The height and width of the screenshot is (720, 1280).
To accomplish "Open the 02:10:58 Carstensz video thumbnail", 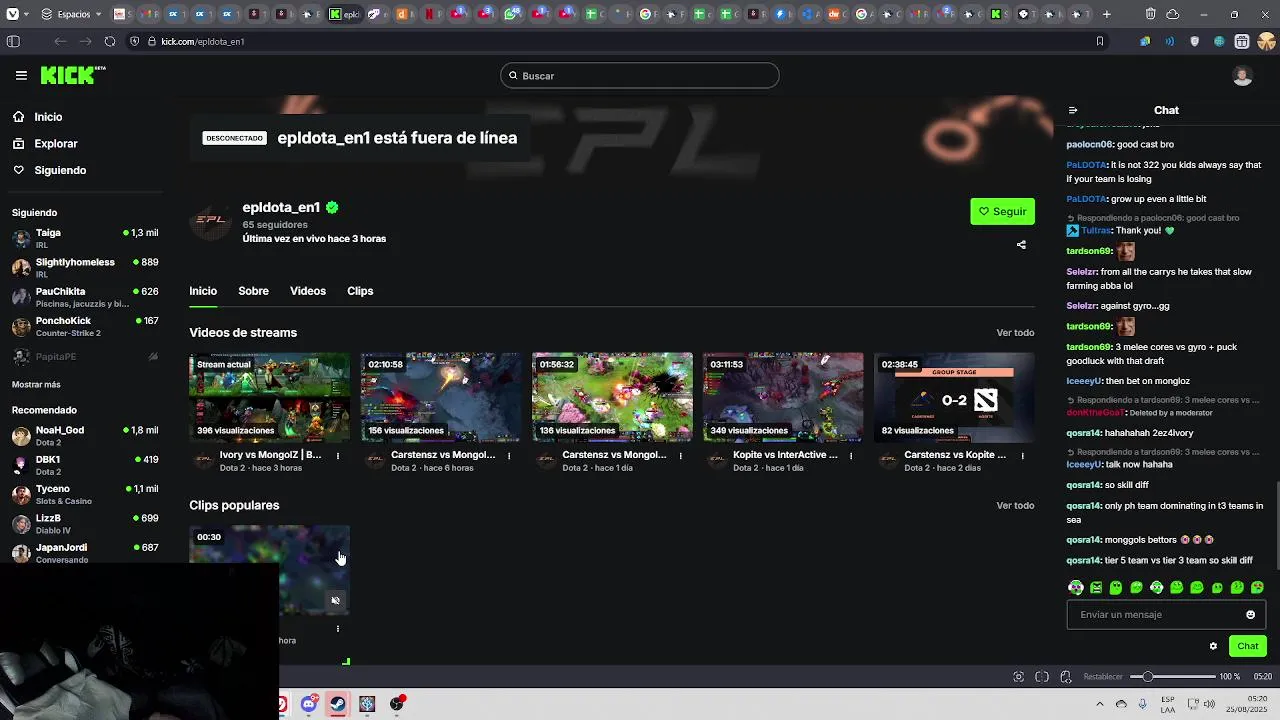I will pyautogui.click(x=441, y=397).
